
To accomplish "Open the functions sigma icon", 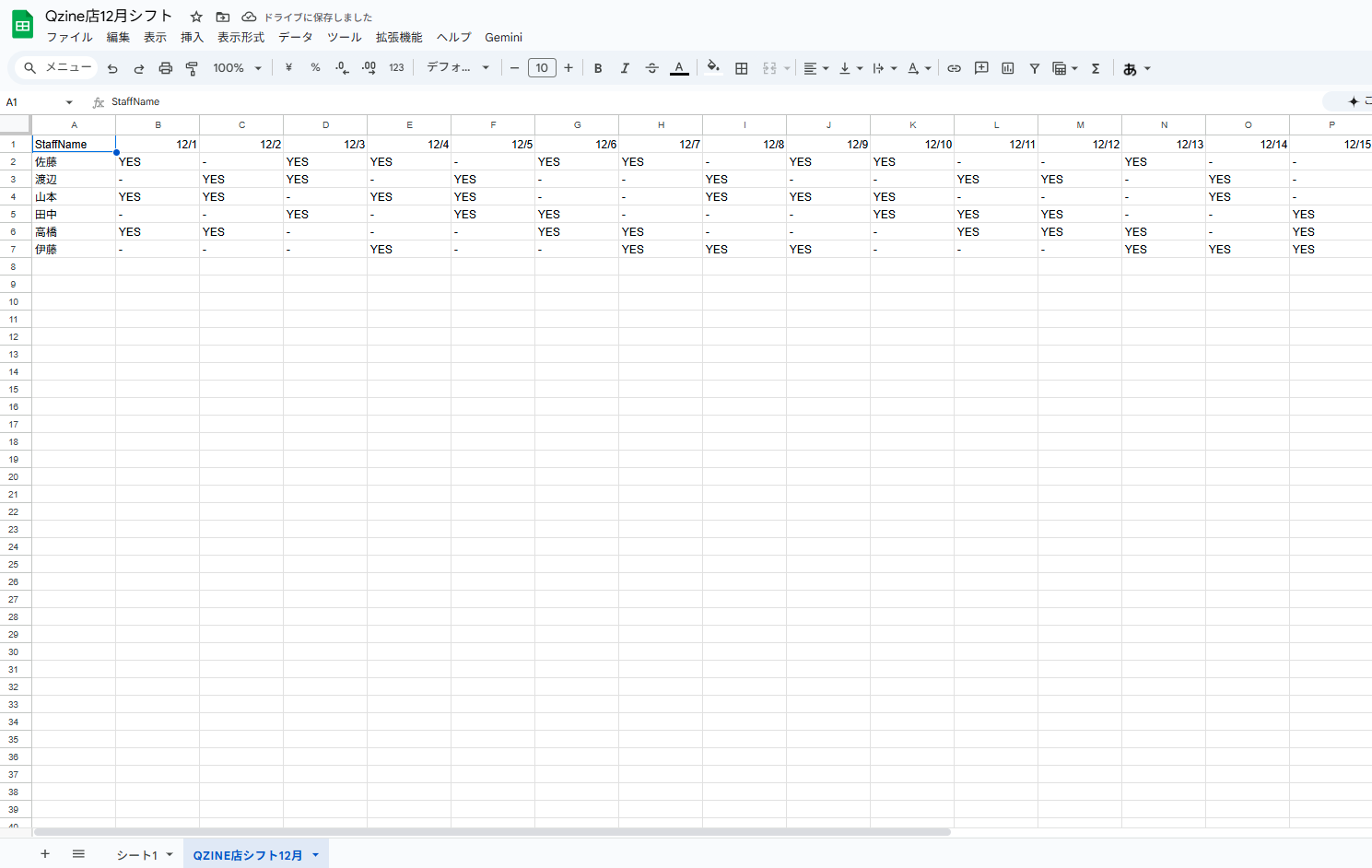I will (x=1096, y=68).
